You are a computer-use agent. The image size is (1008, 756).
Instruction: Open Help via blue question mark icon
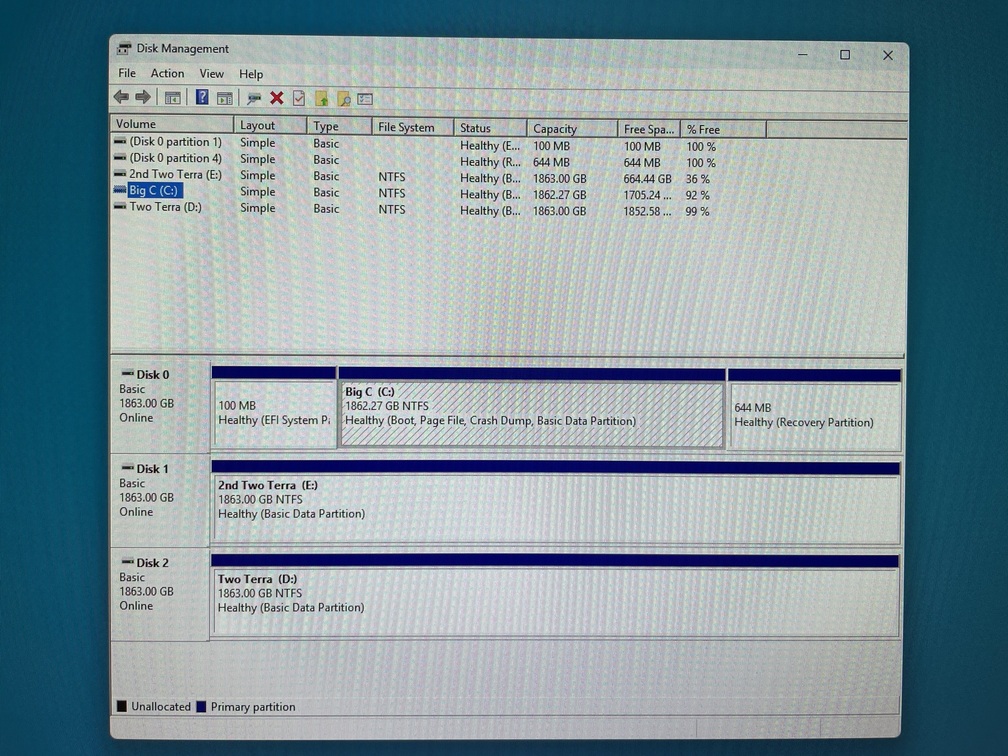pyautogui.click(x=202, y=98)
